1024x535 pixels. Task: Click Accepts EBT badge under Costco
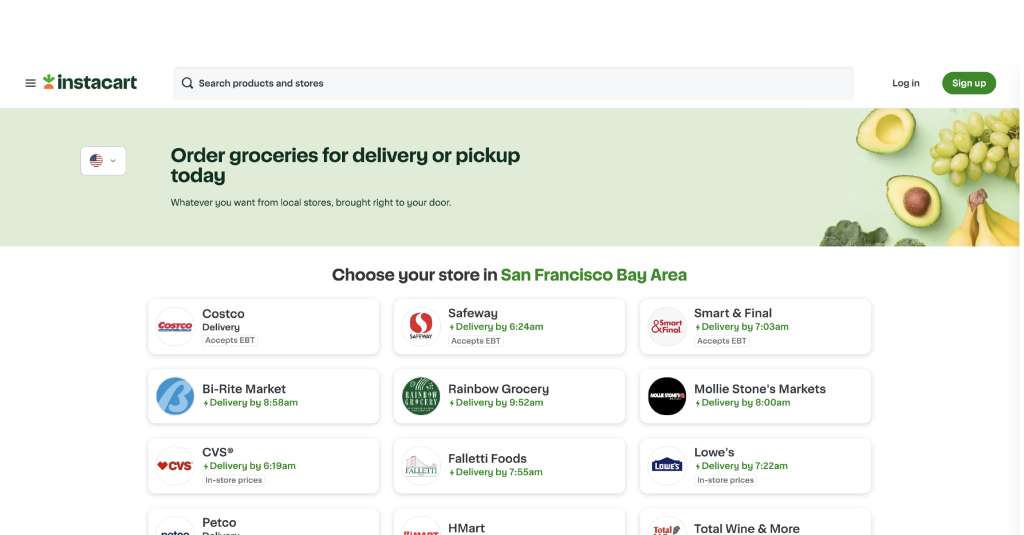point(230,340)
